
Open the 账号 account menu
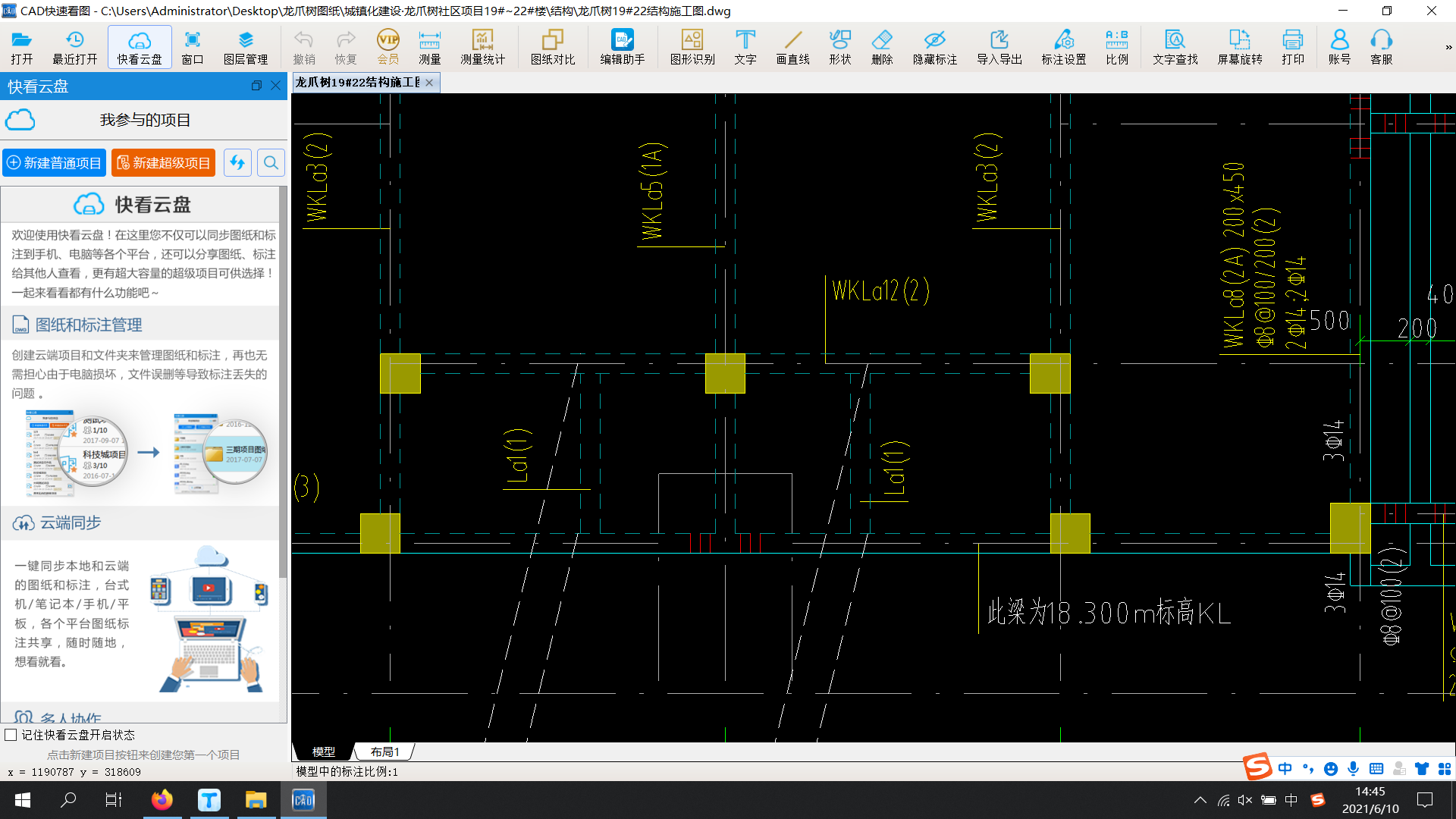pyautogui.click(x=1340, y=48)
